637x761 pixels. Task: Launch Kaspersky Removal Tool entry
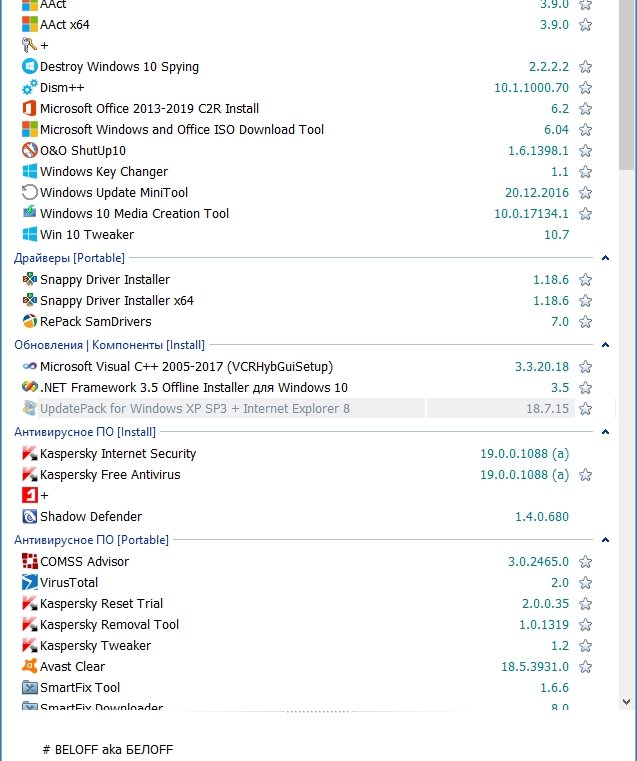click(x=109, y=625)
